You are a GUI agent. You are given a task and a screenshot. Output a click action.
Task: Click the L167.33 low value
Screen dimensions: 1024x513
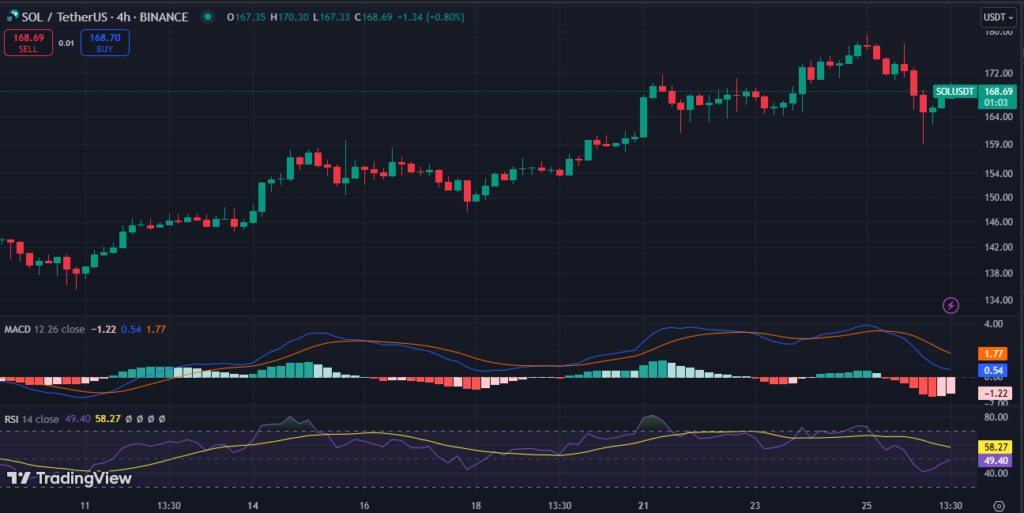coord(332,17)
